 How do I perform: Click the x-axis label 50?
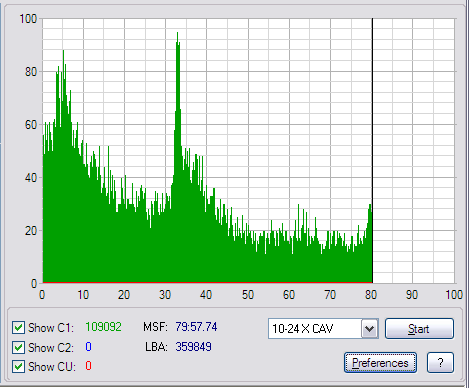coord(248,295)
